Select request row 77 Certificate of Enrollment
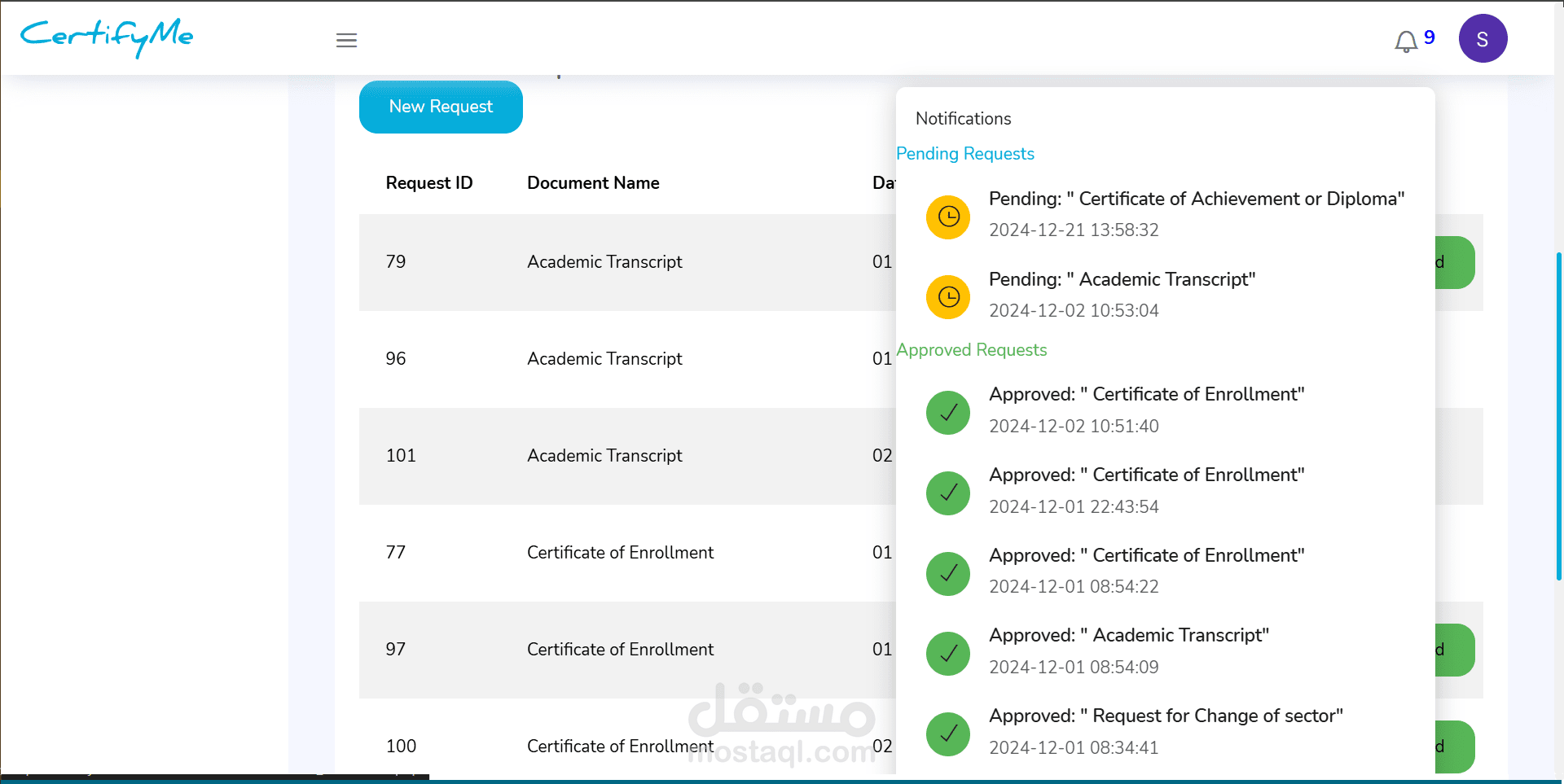This screenshot has width=1564, height=784. 620,553
